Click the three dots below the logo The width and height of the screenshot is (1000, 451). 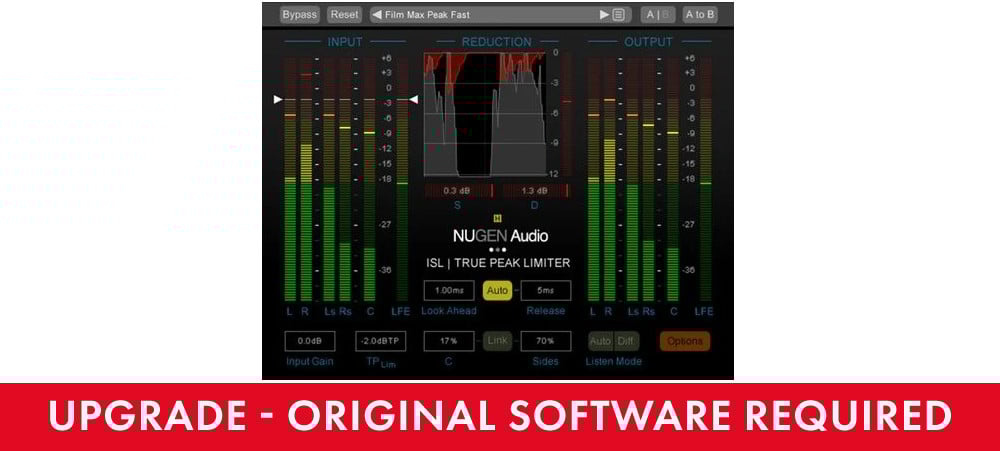click(497, 249)
